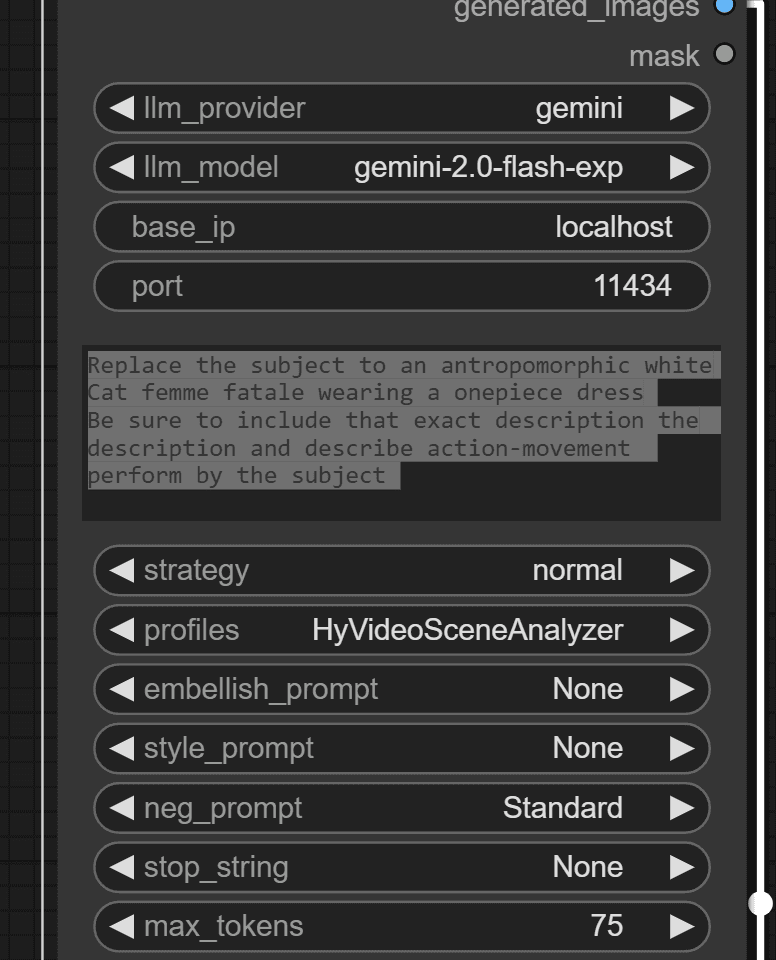776x960 pixels.
Task: Click the right arrow on style_prompt
Action: click(x=684, y=748)
